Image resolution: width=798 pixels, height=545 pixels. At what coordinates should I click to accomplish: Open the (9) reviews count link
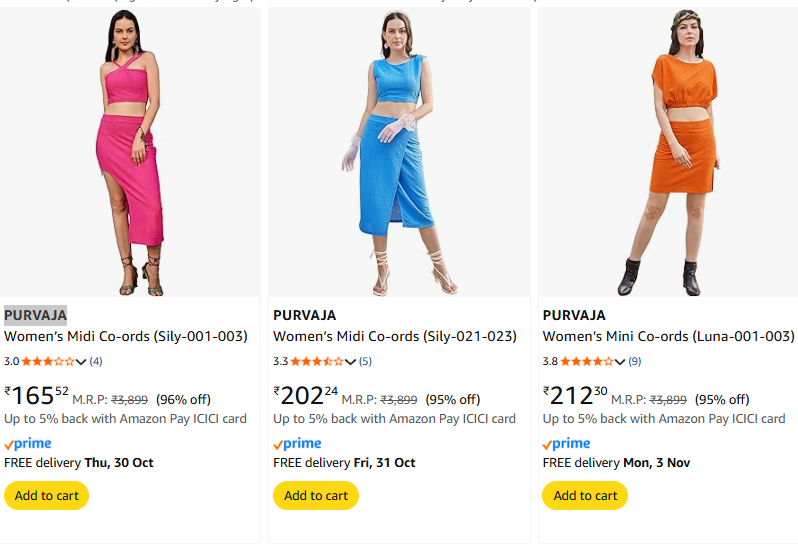point(635,361)
